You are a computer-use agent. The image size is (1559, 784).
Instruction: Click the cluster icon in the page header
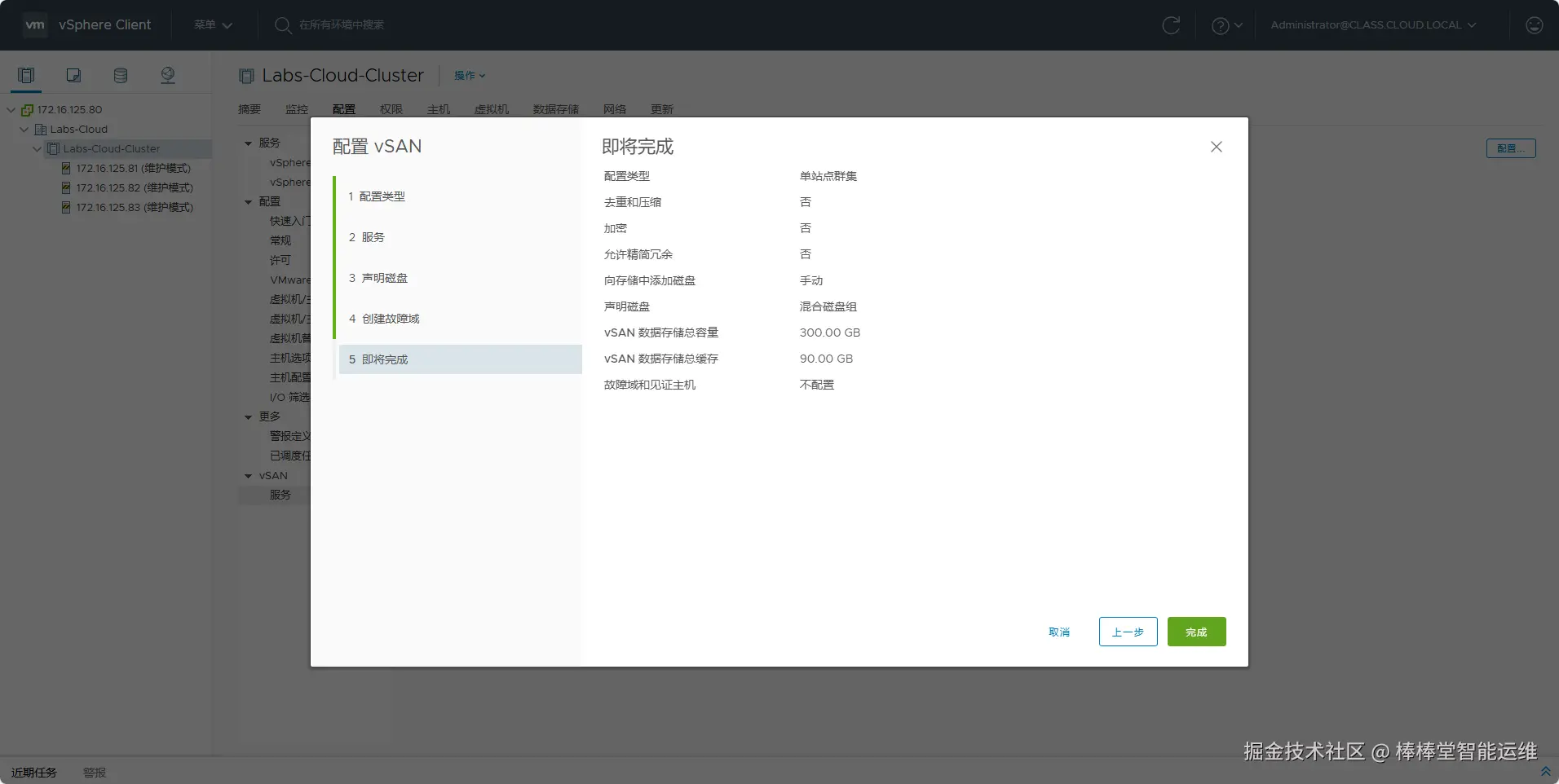pos(246,76)
